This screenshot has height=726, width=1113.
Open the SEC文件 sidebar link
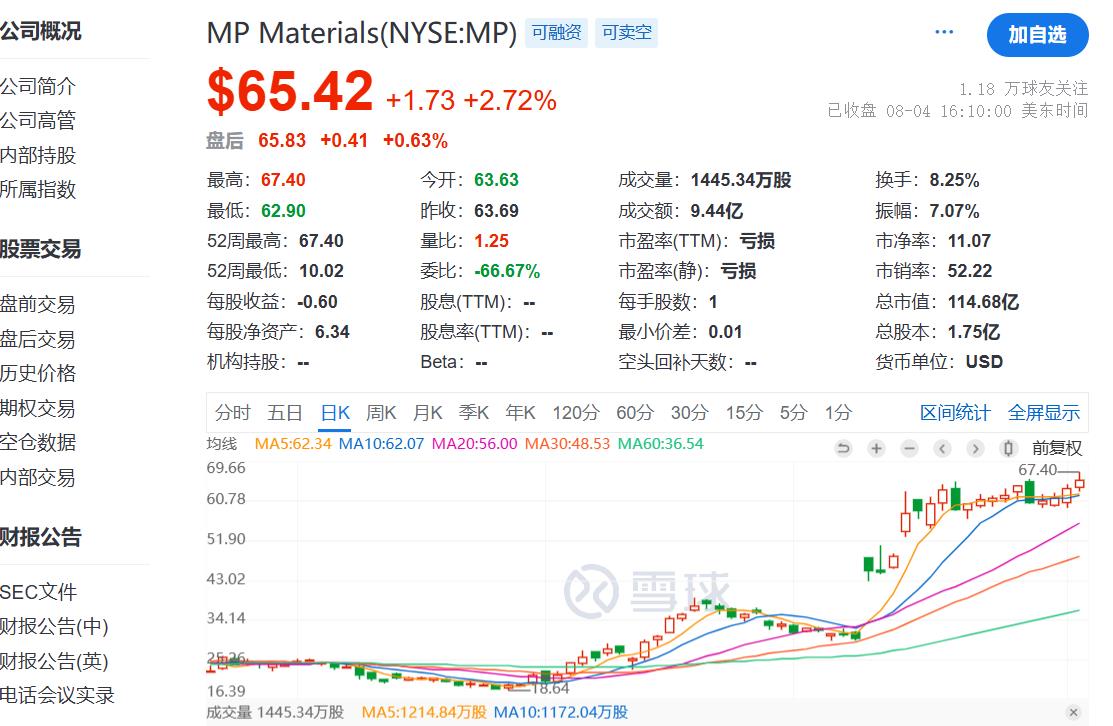tap(38, 592)
